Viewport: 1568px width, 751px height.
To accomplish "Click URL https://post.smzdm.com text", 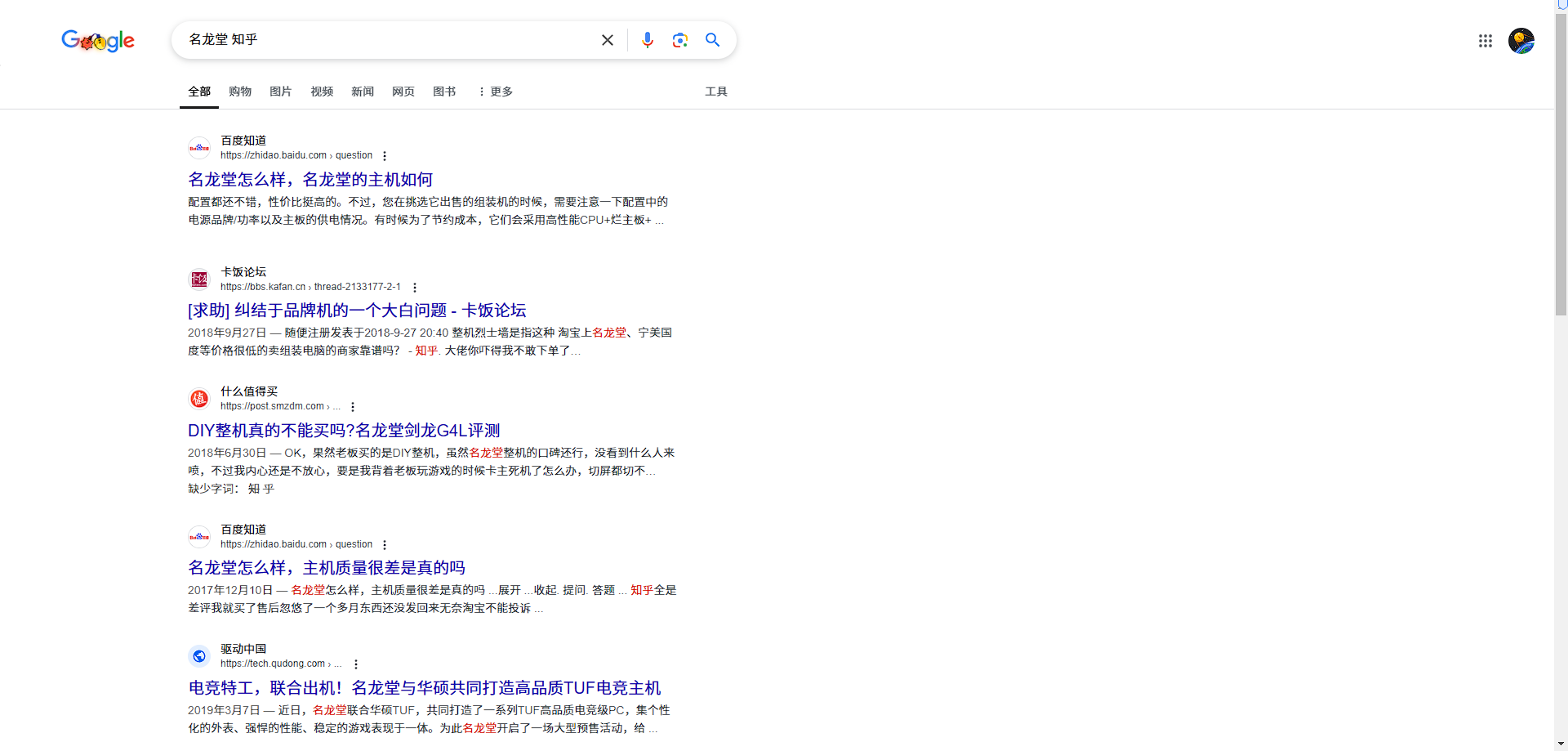I will coord(280,406).
